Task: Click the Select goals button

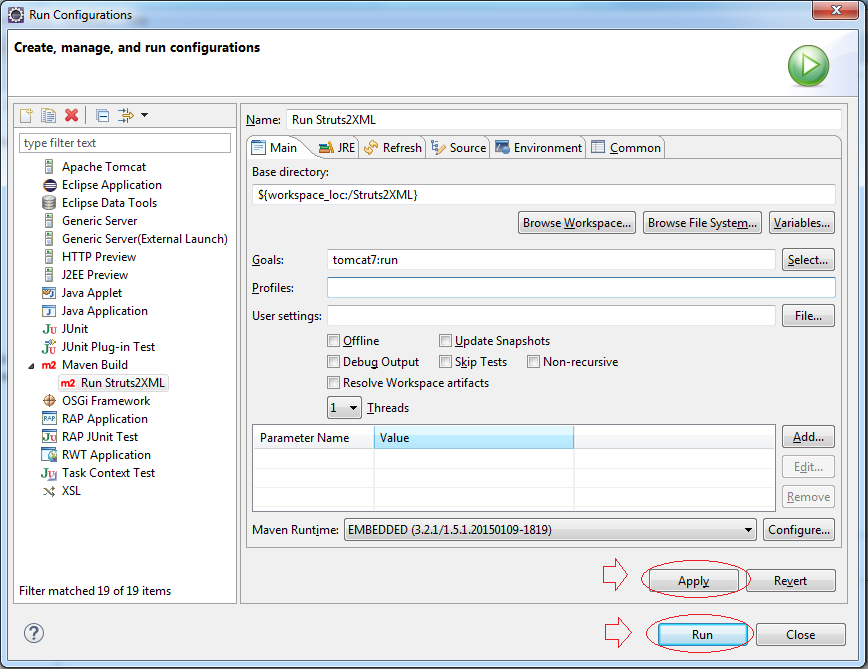Action: 808,260
